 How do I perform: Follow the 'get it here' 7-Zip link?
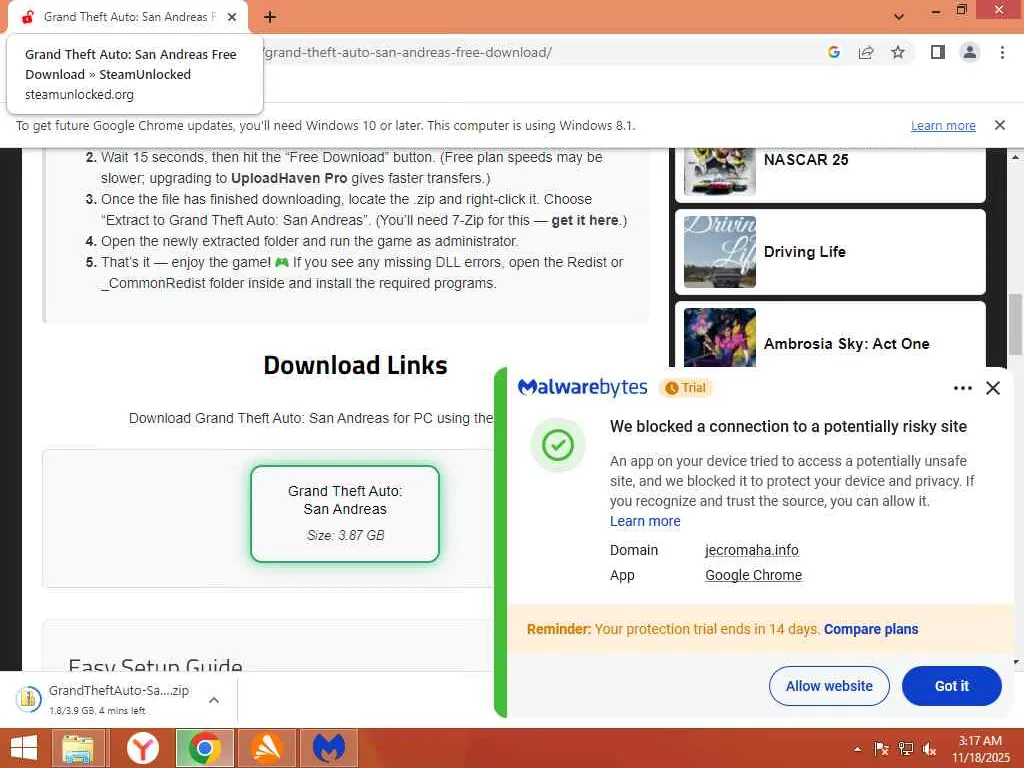pyautogui.click(x=584, y=220)
